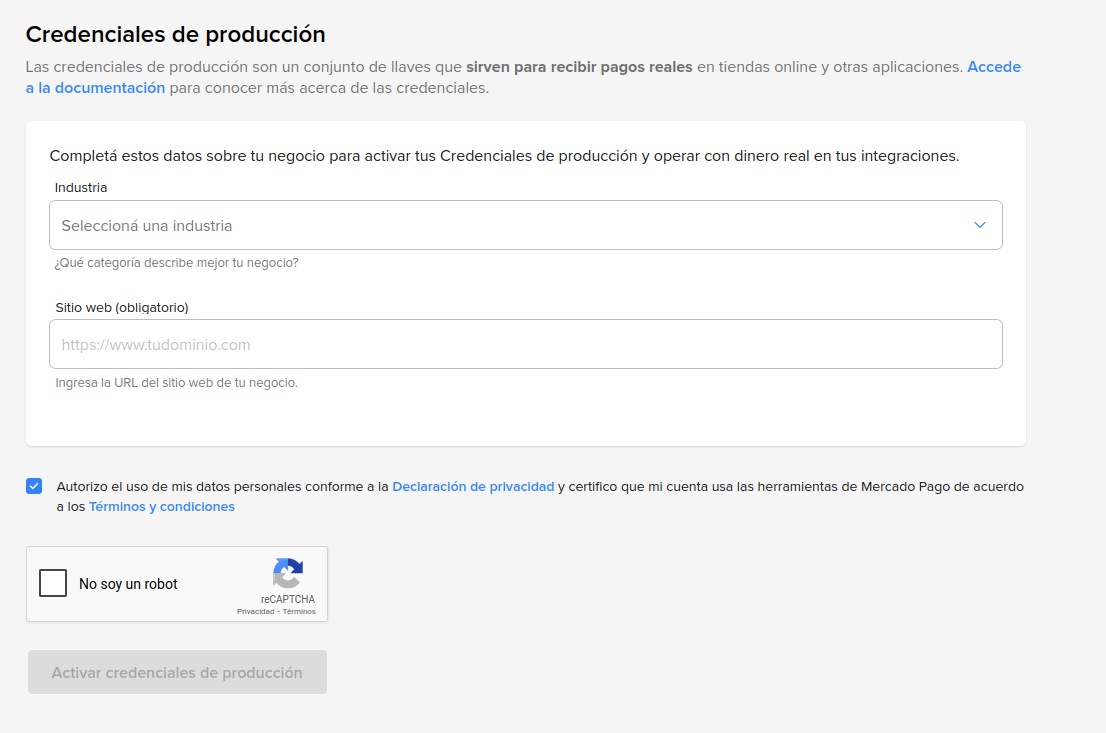Check the 'No soy un robot' box
1106x733 pixels.
(x=53, y=583)
